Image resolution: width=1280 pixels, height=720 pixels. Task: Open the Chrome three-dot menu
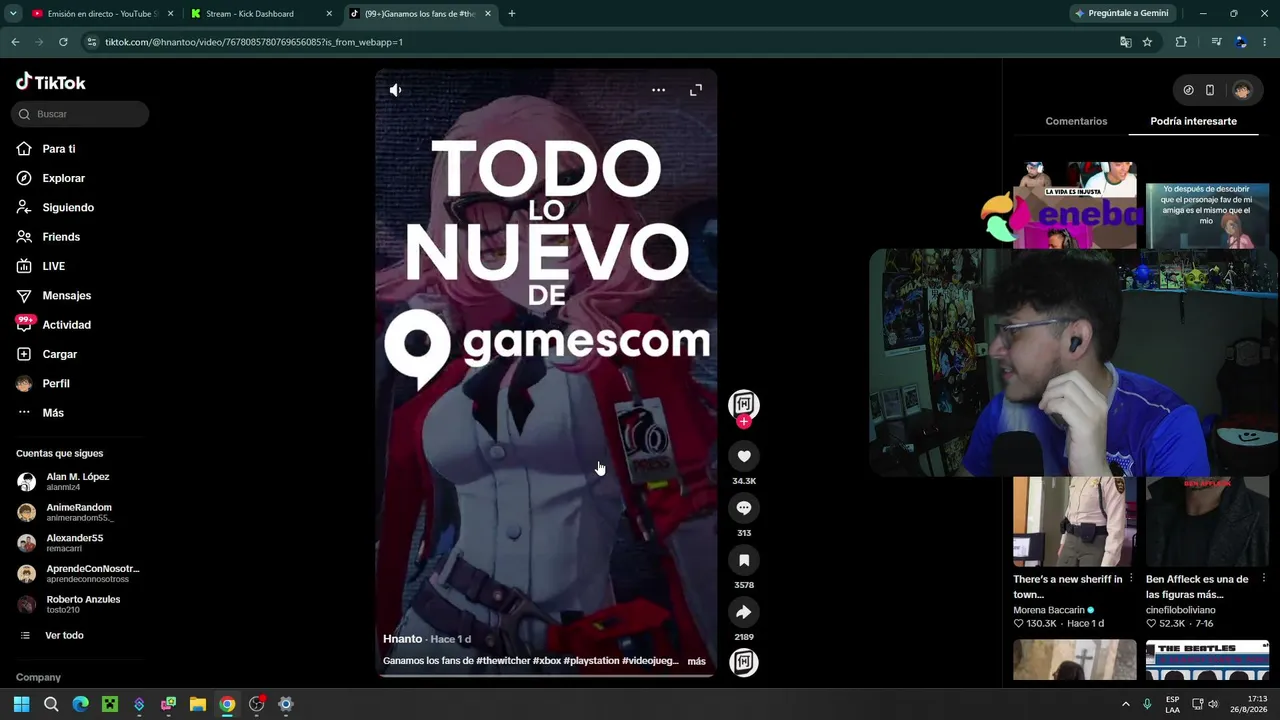point(1266,42)
